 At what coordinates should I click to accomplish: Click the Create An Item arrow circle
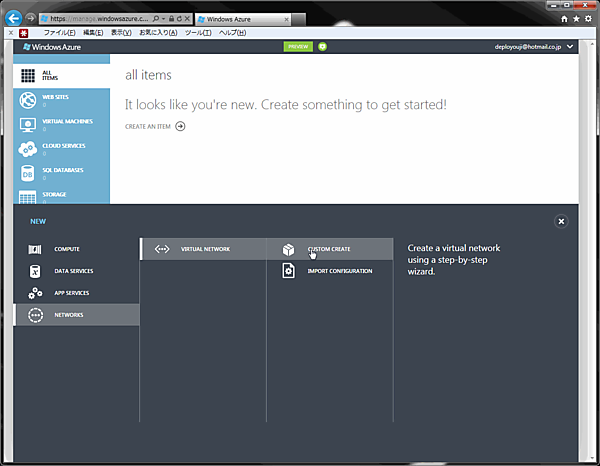coord(180,126)
